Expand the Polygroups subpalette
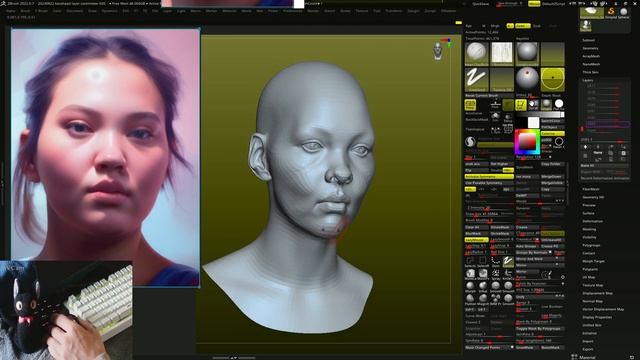 [x=591, y=245]
